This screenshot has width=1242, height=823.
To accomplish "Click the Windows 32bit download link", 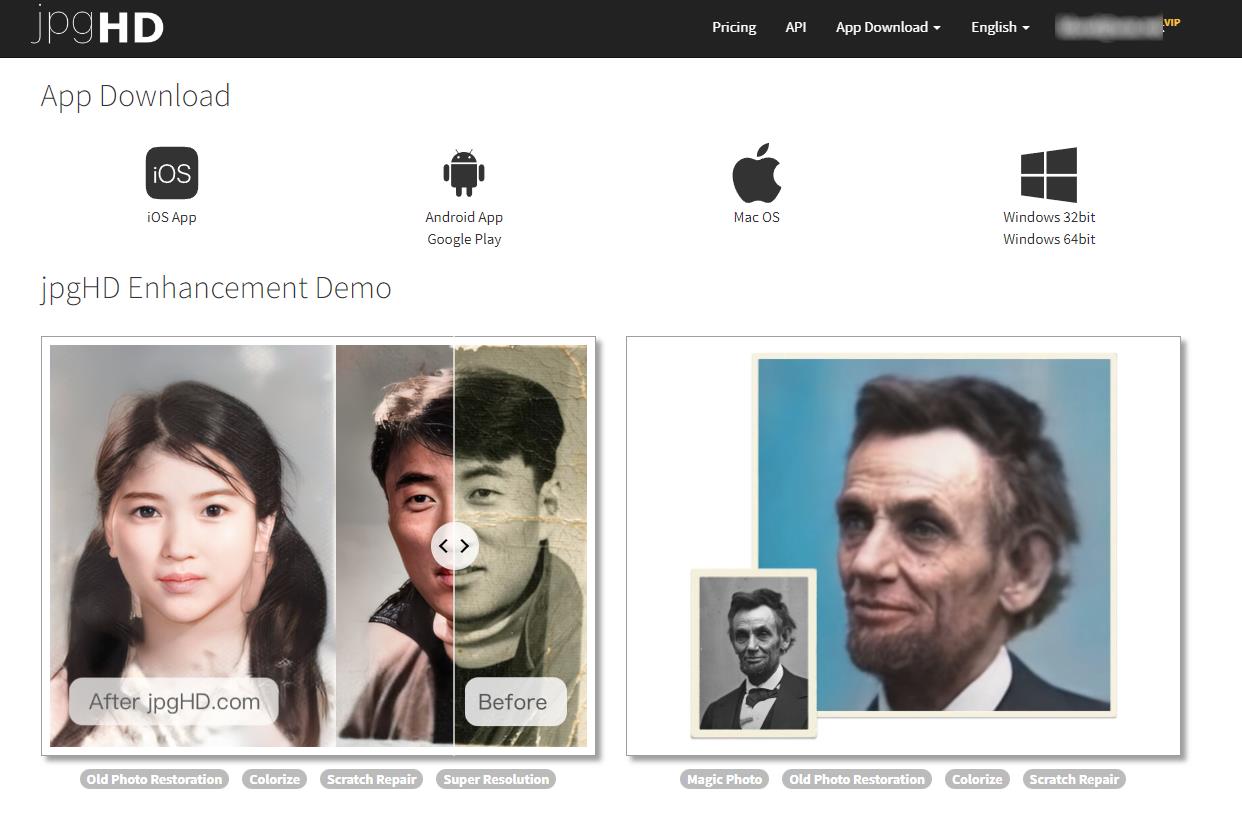I will [1049, 217].
